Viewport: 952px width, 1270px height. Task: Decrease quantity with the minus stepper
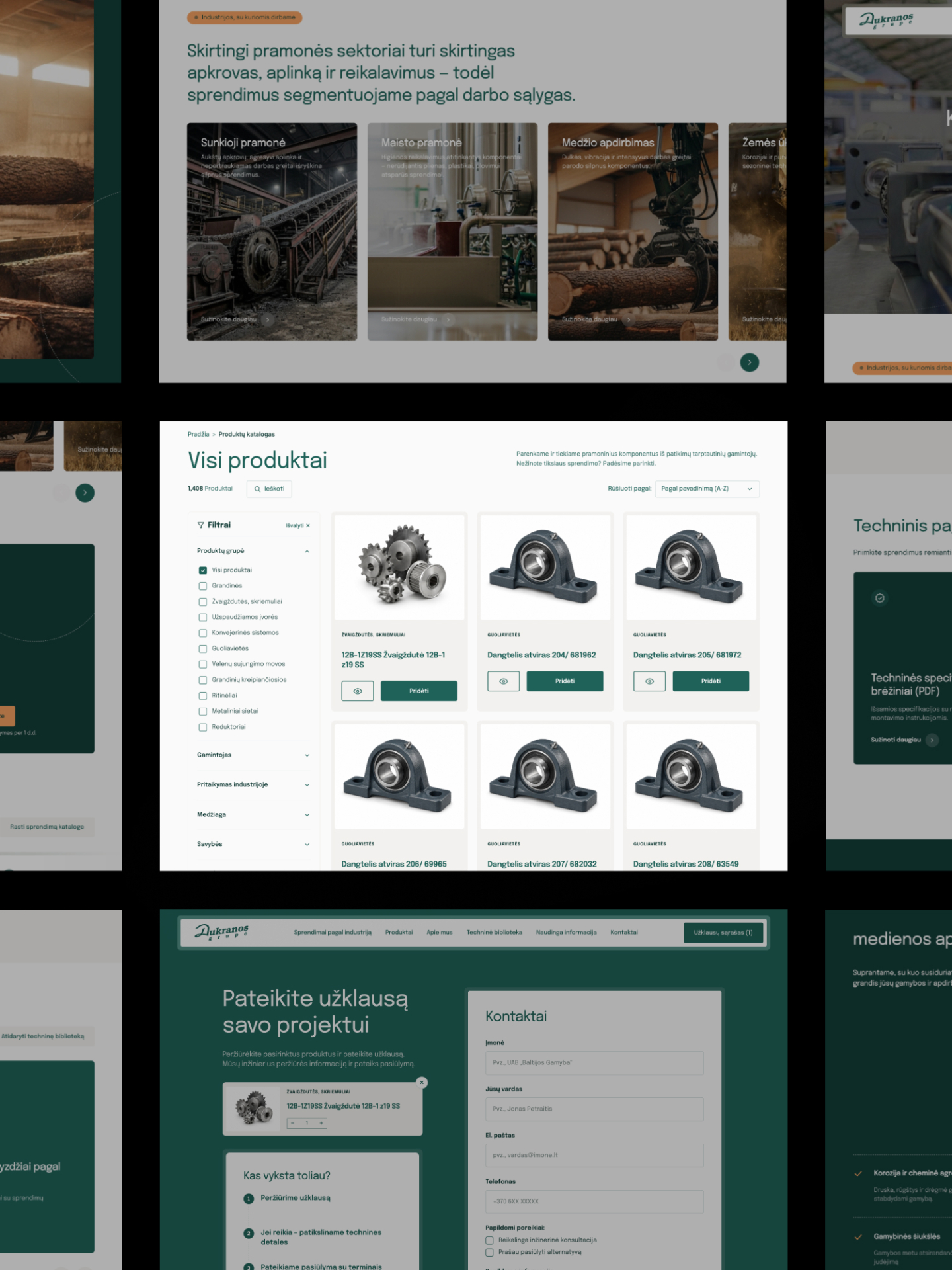pyautogui.click(x=292, y=1123)
